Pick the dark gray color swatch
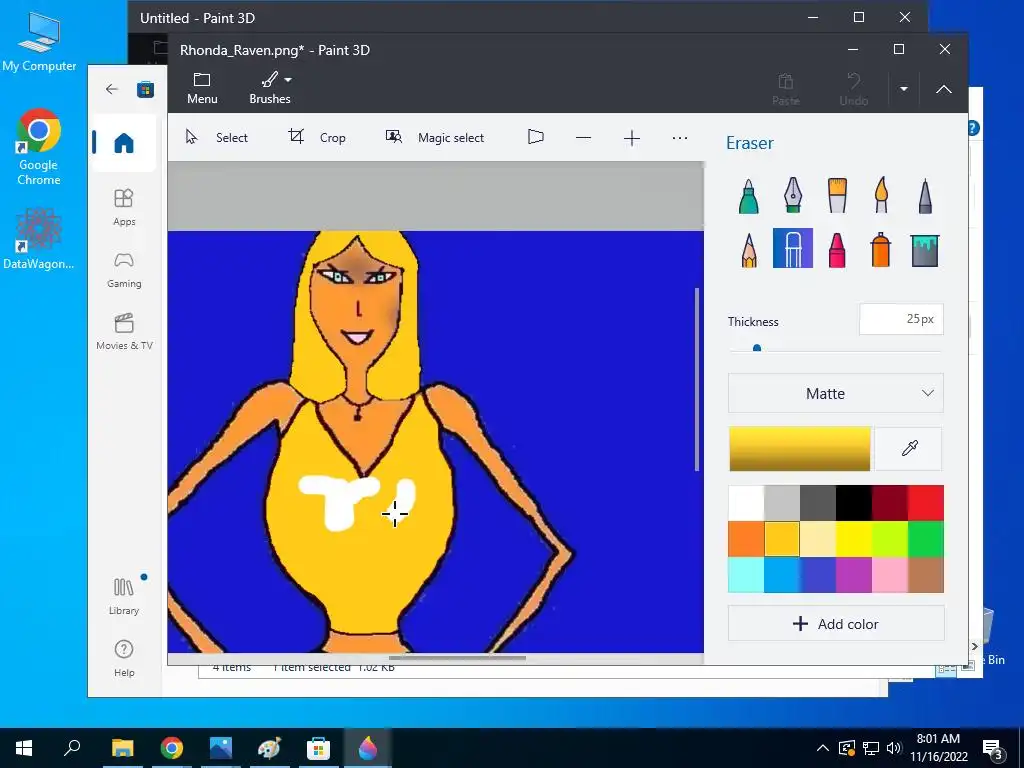Image resolution: width=1024 pixels, height=768 pixels. [818, 503]
